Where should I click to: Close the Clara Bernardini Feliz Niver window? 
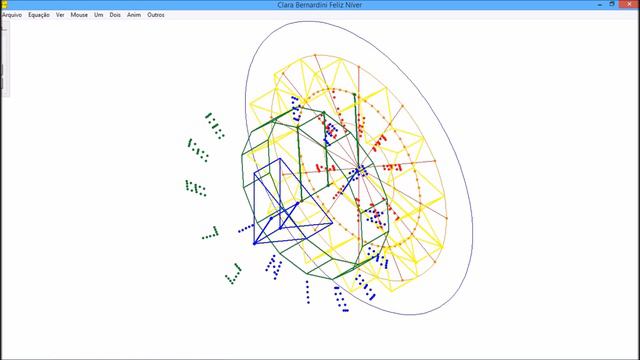(629, 4)
